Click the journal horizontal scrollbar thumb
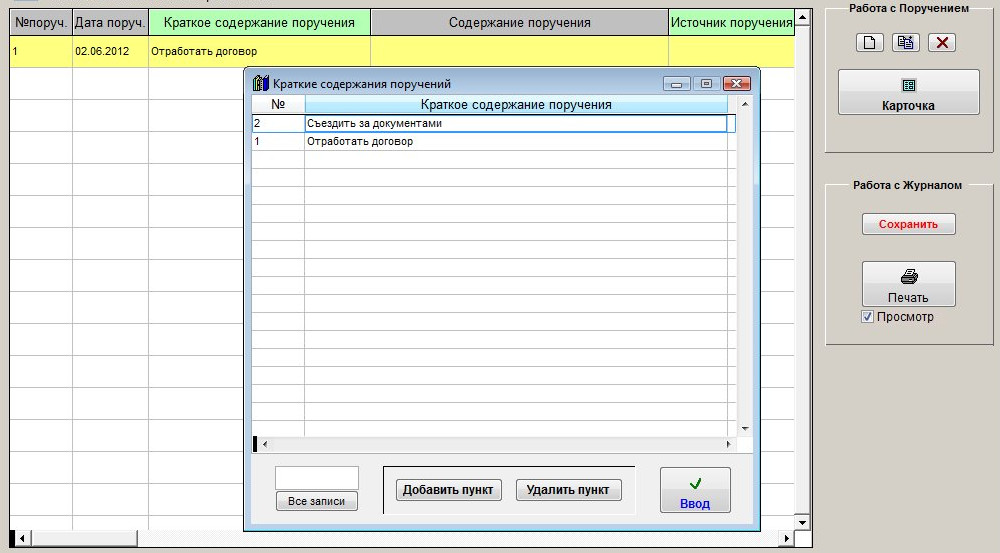 (84, 539)
